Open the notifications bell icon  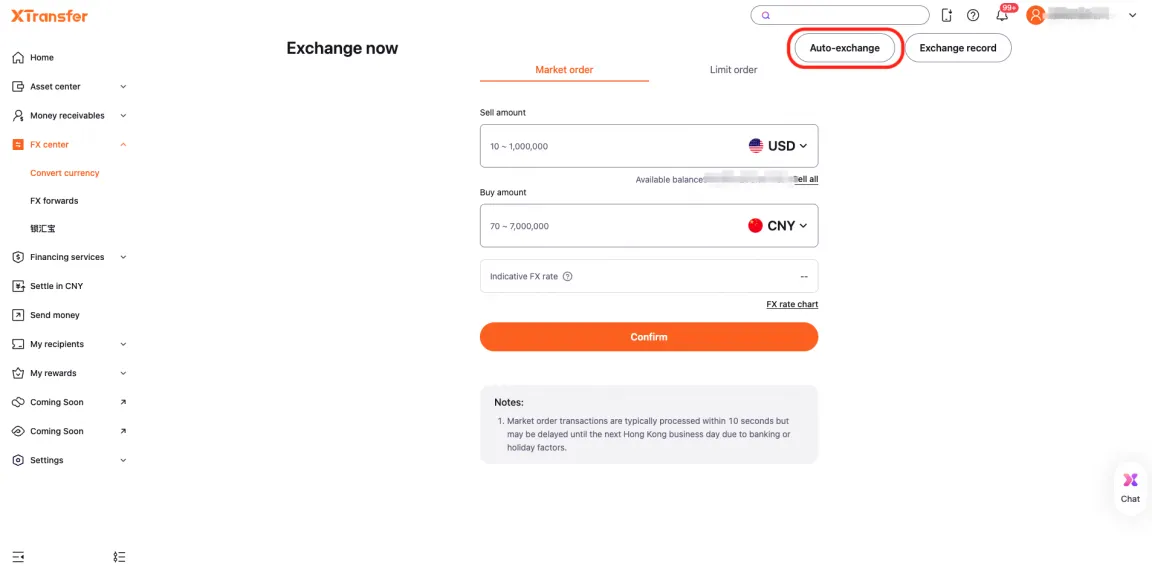[1001, 15]
